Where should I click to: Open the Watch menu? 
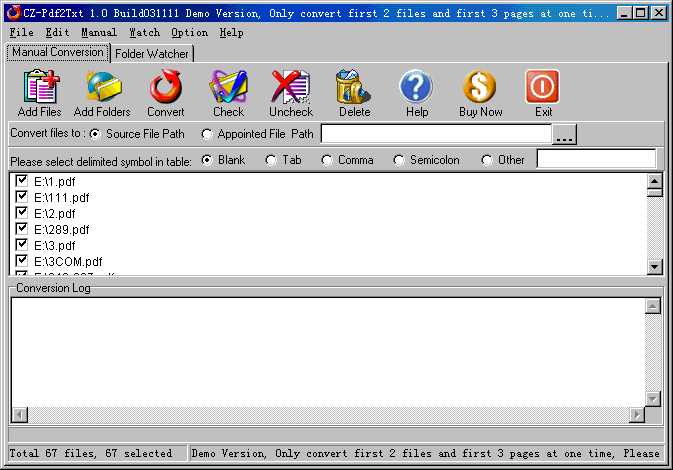pos(145,33)
